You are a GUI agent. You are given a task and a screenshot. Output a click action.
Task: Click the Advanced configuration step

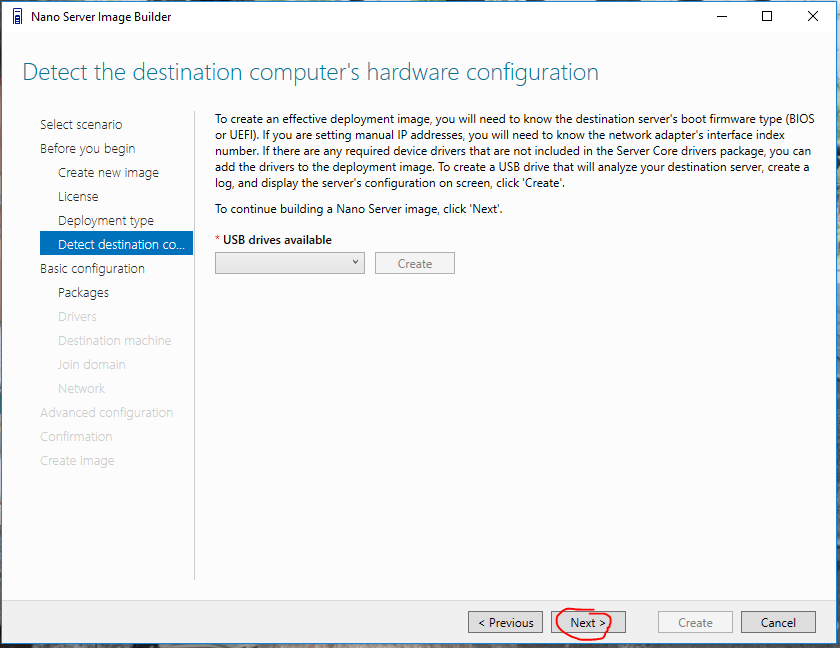click(107, 413)
